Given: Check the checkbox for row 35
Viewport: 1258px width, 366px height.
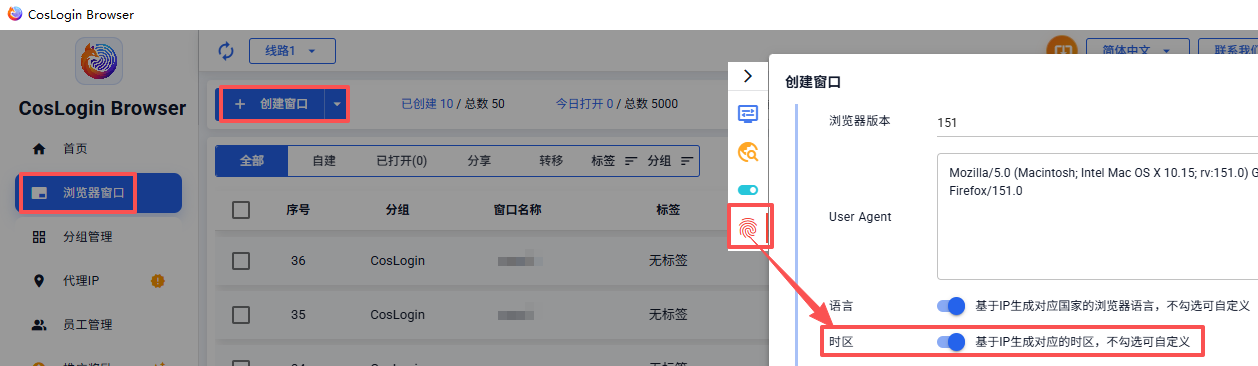Looking at the screenshot, I should (241, 314).
